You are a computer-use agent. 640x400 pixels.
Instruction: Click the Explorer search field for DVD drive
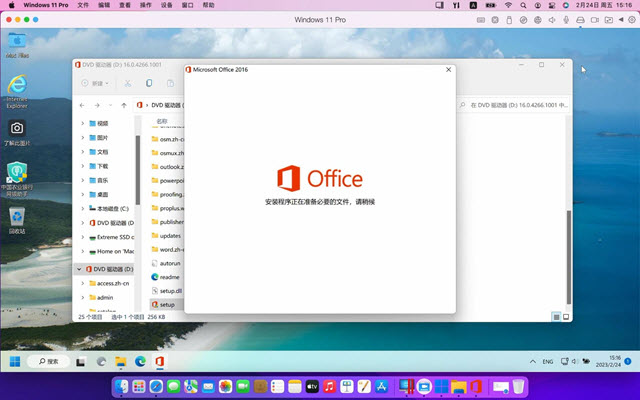coord(514,105)
